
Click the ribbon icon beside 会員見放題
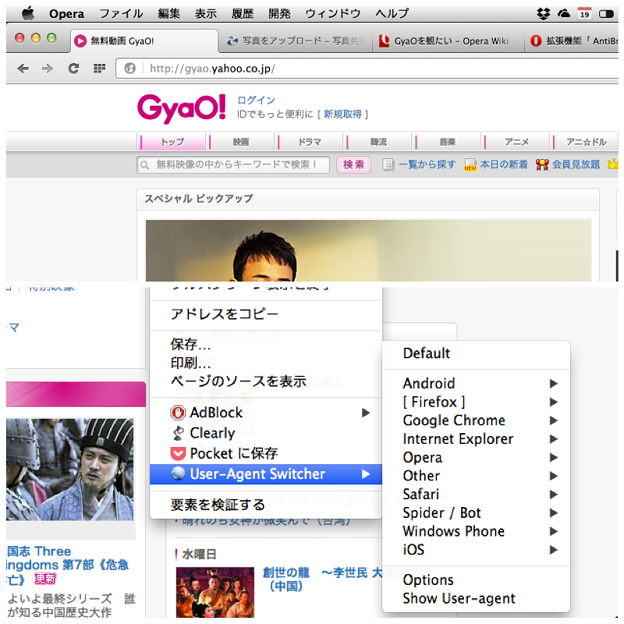point(542,164)
